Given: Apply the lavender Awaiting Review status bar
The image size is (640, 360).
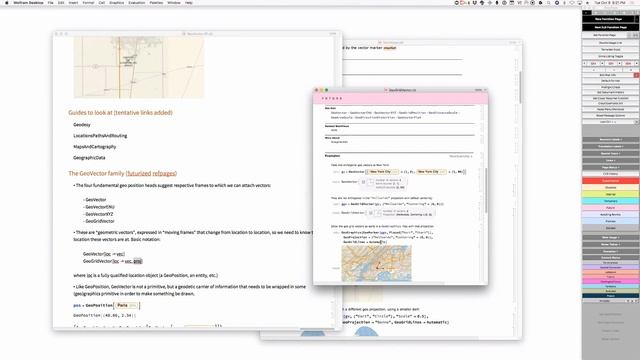Looking at the screenshot, I should [611, 214].
